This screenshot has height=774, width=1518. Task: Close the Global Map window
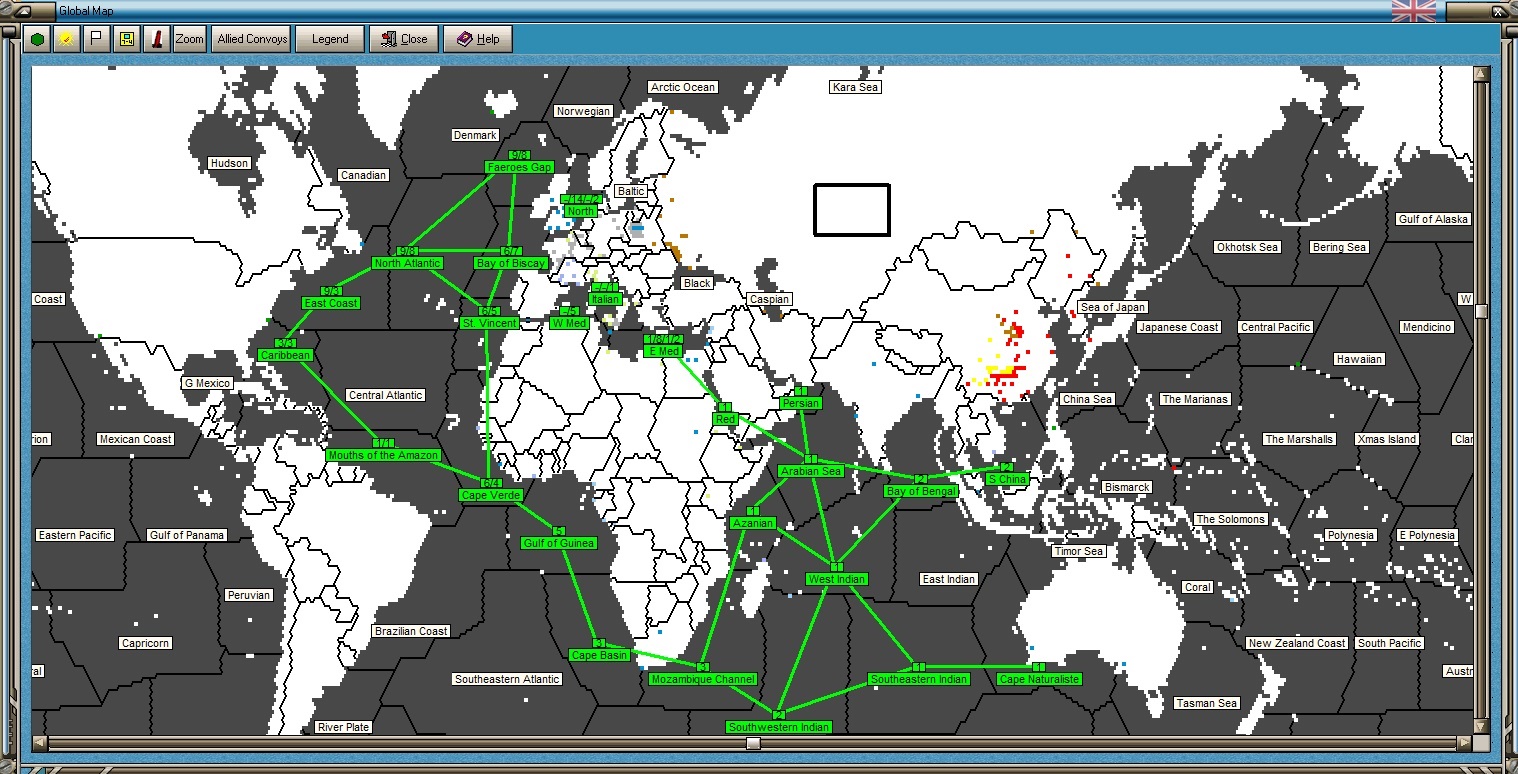[404, 39]
